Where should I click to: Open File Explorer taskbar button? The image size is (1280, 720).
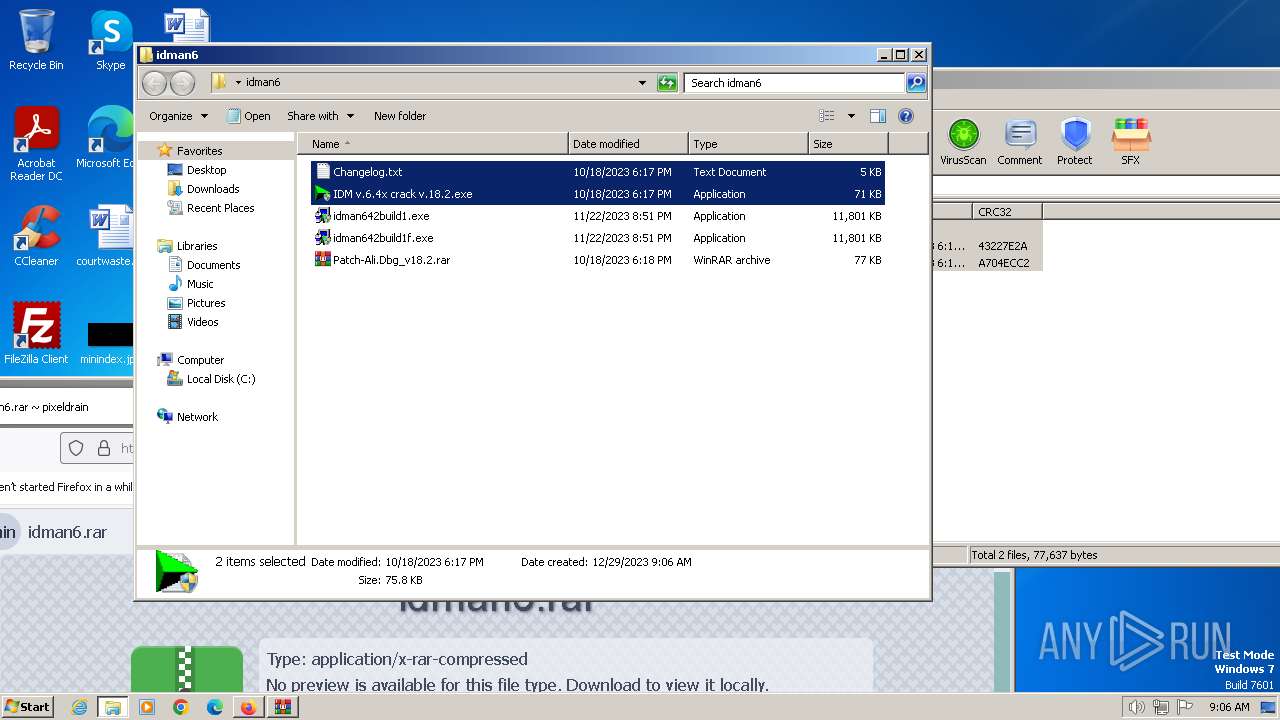click(113, 707)
